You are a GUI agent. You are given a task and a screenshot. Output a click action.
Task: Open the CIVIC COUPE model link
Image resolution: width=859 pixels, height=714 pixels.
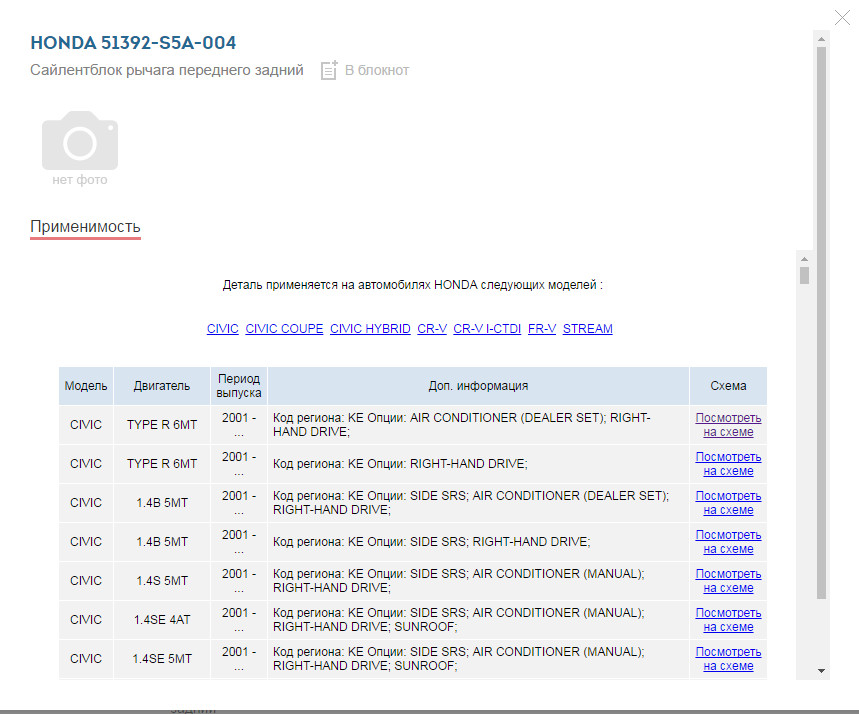click(x=284, y=329)
